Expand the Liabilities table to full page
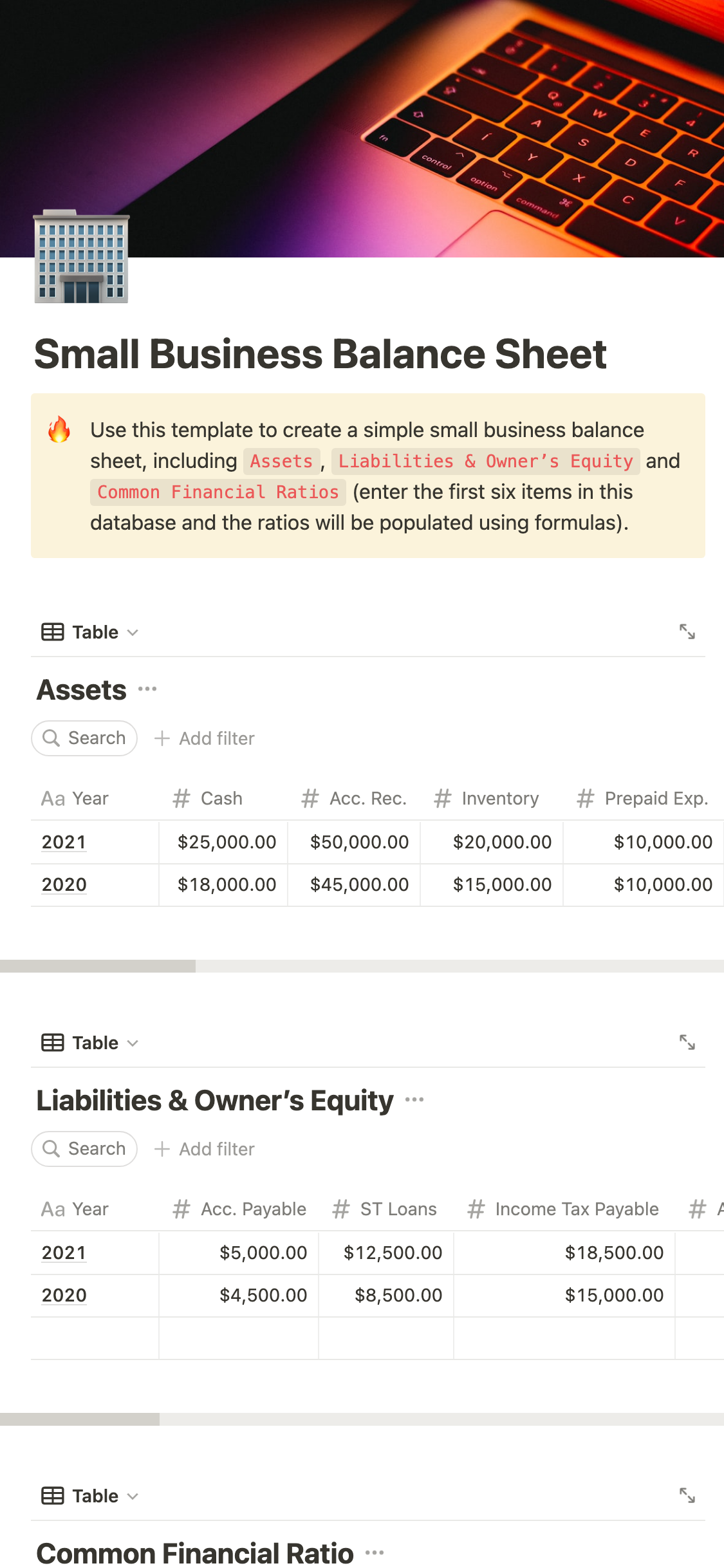Viewport: 724px width, 1568px height. (687, 1042)
